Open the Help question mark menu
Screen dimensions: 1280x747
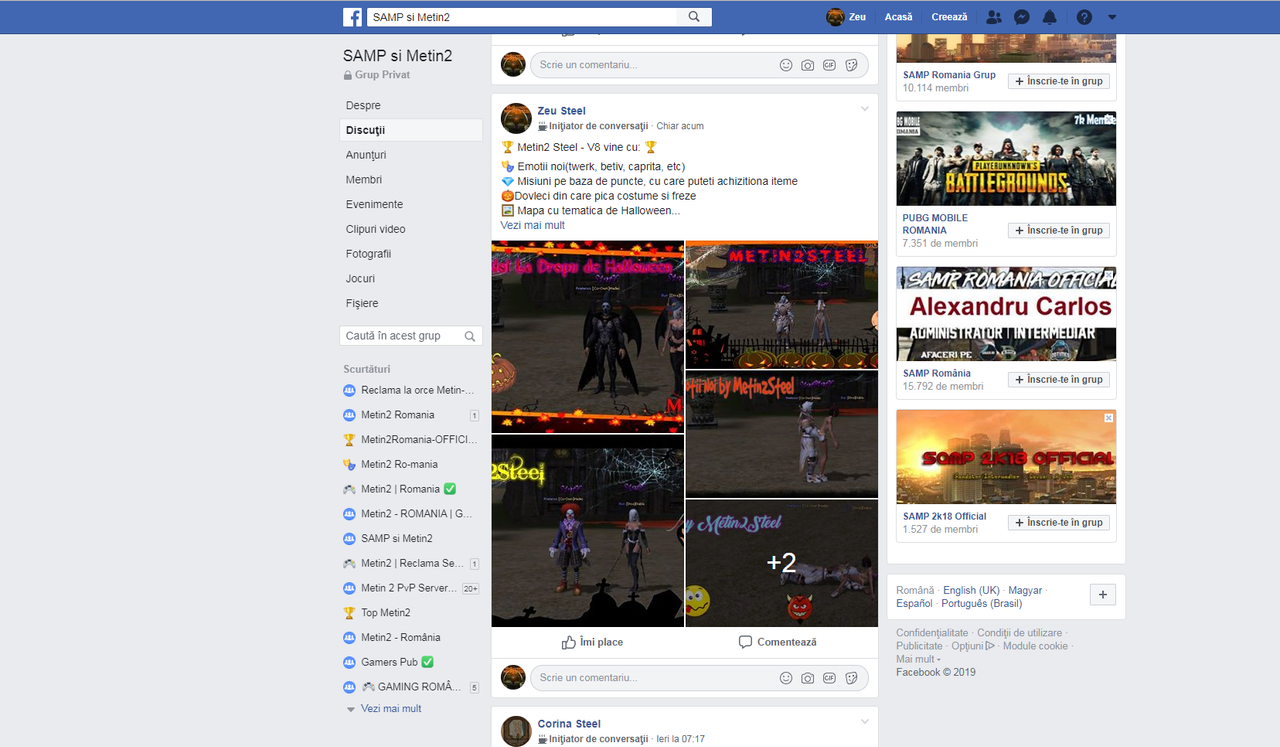pos(1082,16)
